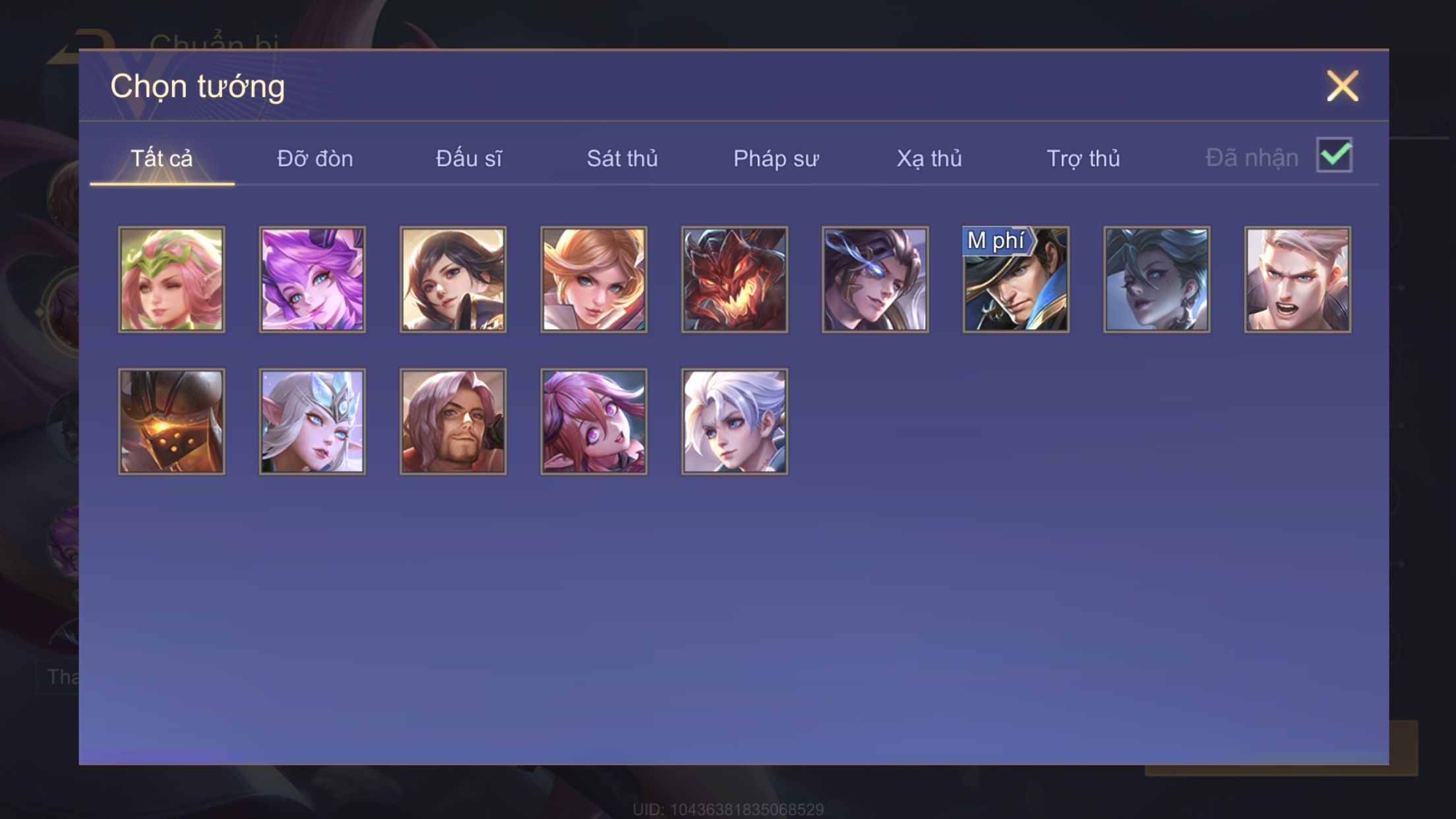Select the blonde female hero portrait

click(593, 280)
